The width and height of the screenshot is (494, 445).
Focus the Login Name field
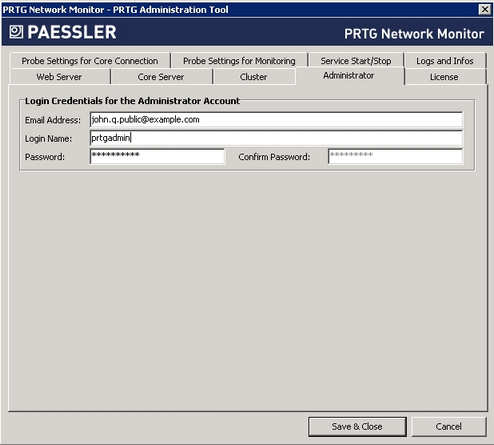pyautogui.click(x=276, y=138)
